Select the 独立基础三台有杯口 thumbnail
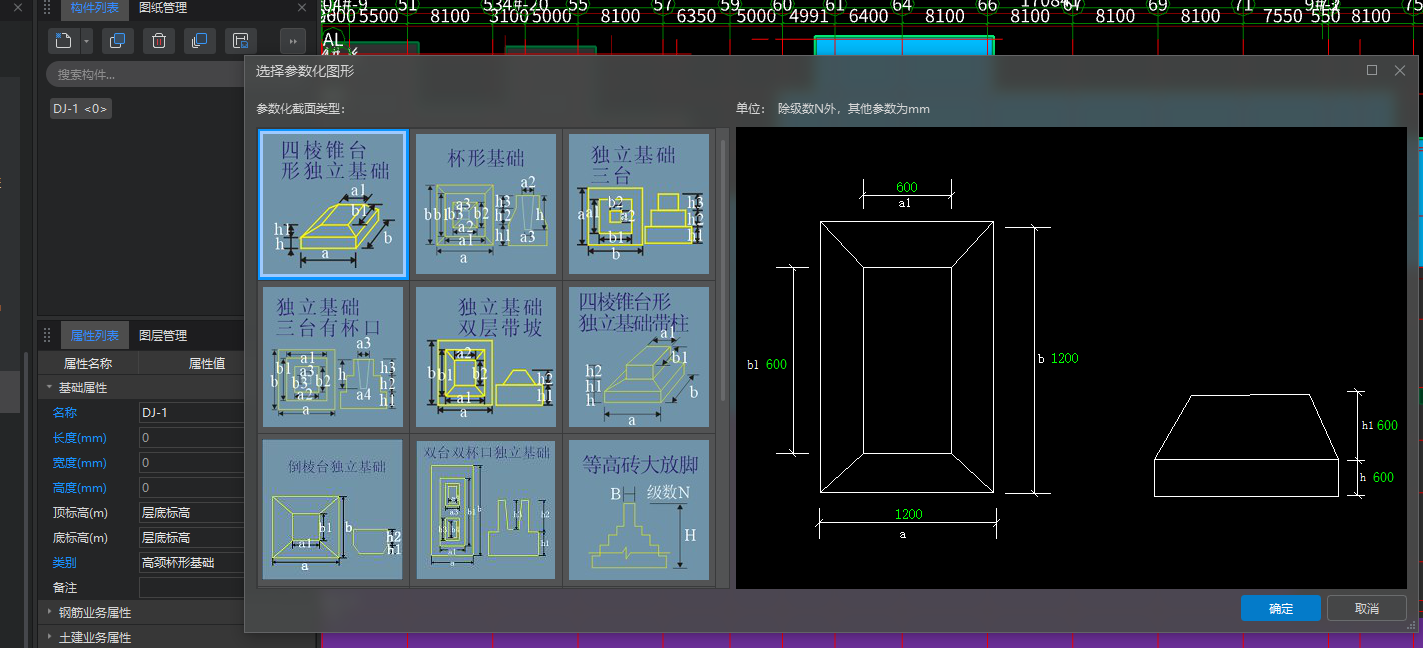 pyautogui.click(x=333, y=358)
